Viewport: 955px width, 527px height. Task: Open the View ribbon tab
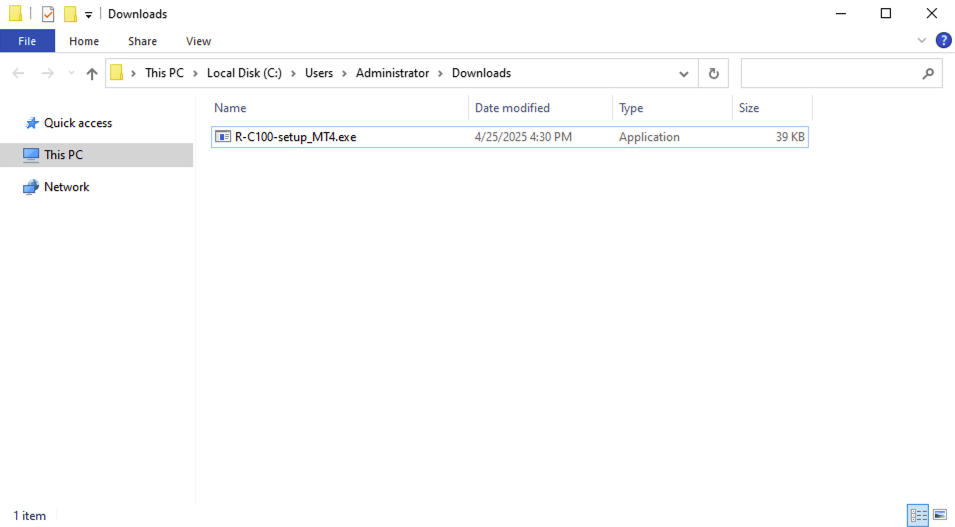point(198,41)
